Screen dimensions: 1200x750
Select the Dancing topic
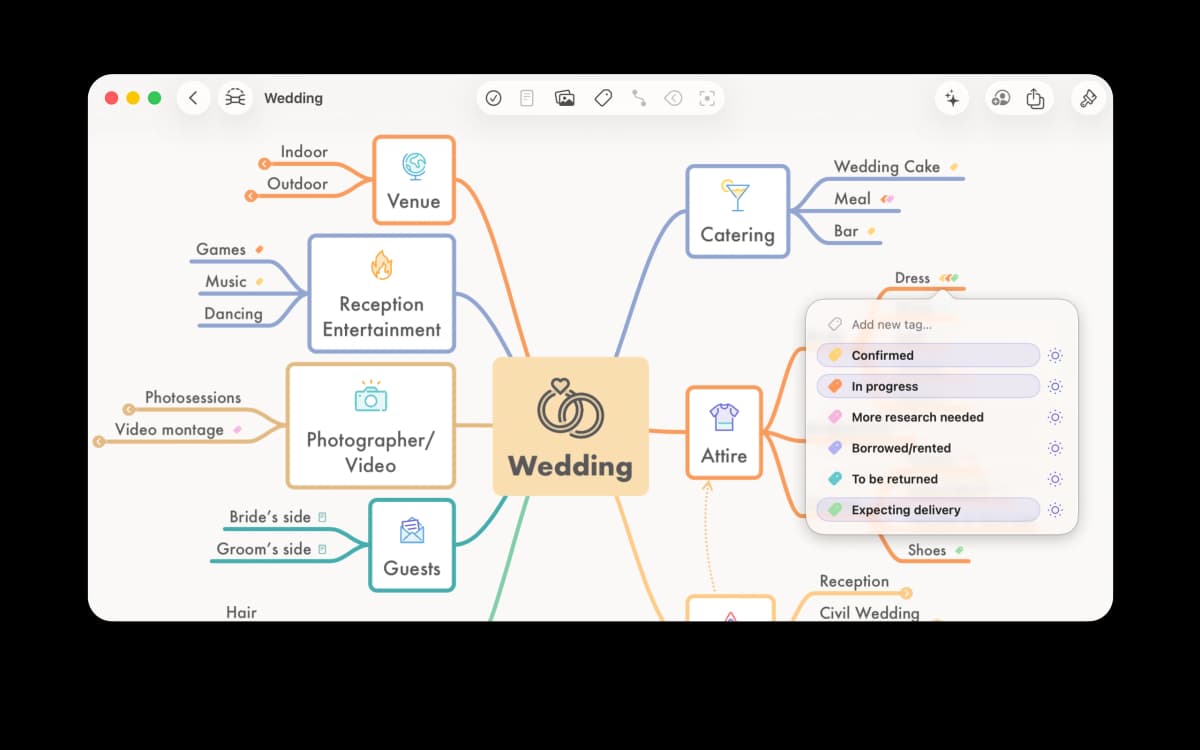click(x=233, y=313)
